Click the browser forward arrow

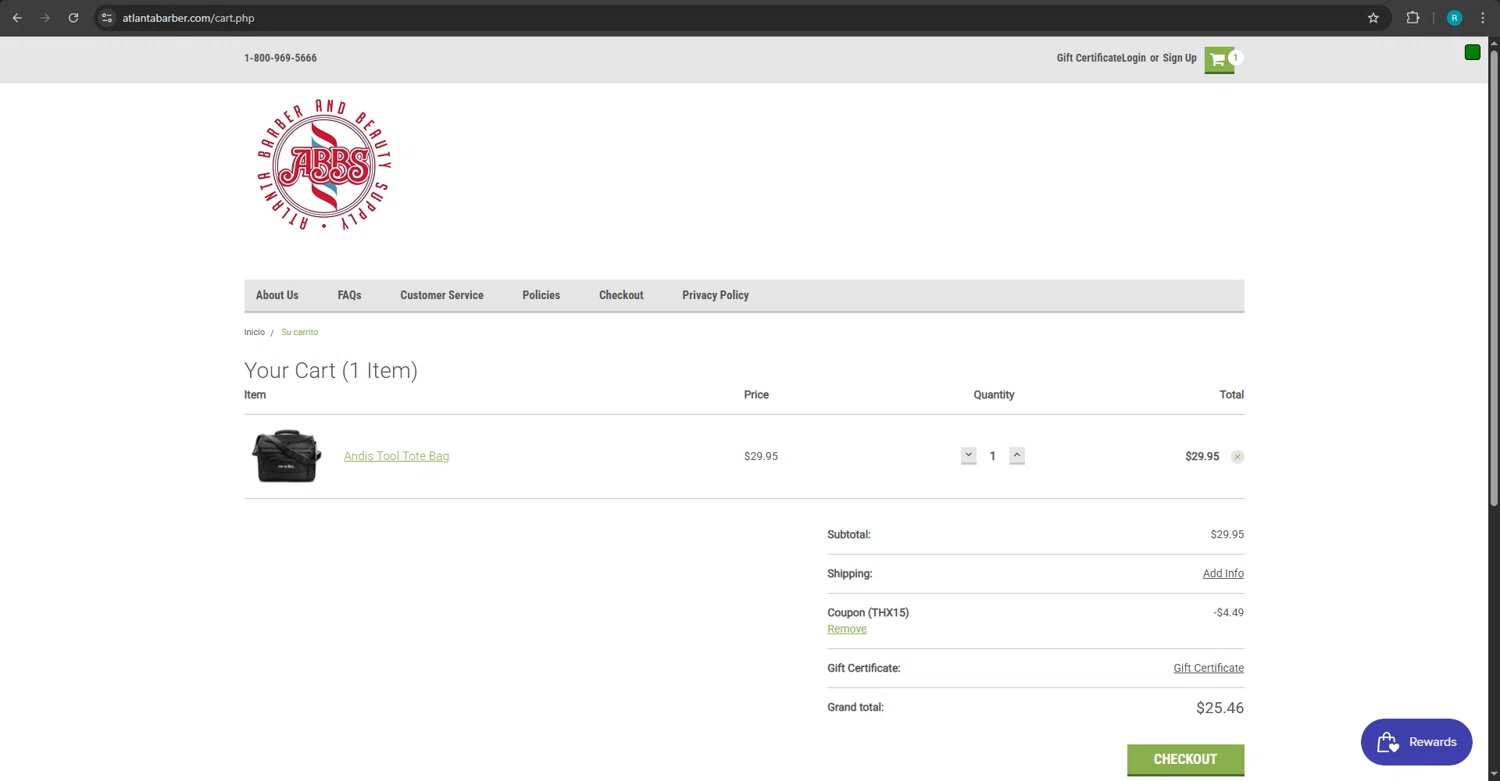45,18
